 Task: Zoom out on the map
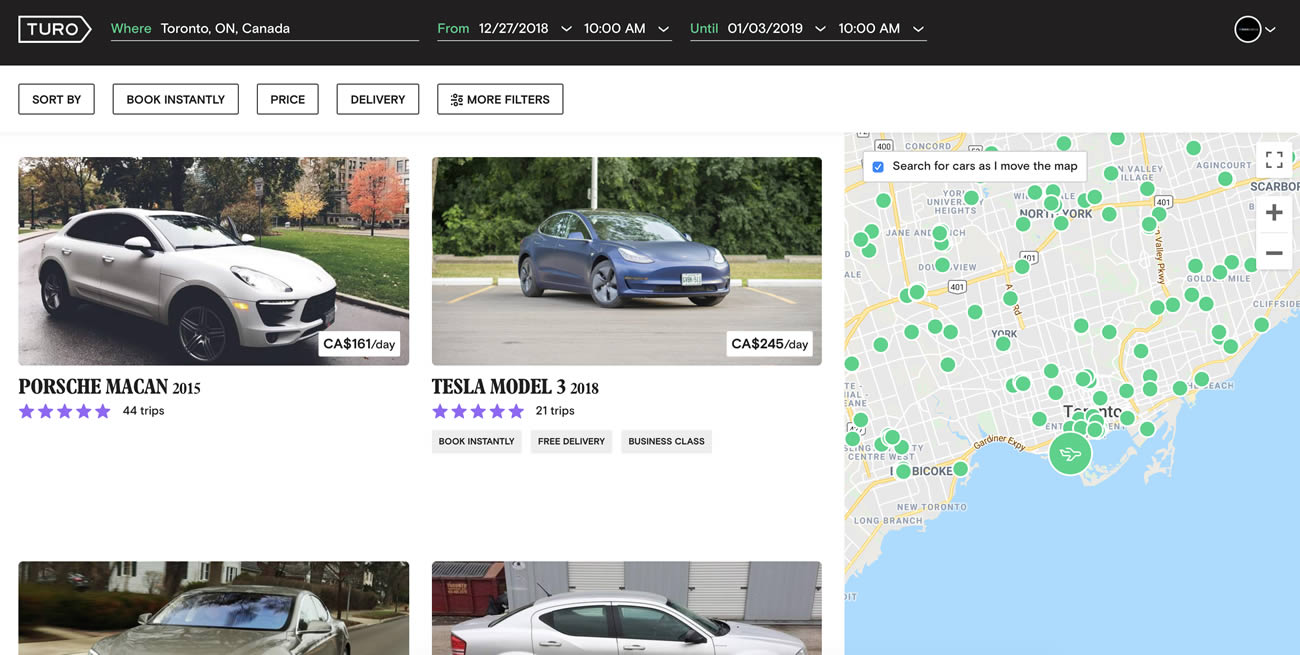pos(1274,253)
